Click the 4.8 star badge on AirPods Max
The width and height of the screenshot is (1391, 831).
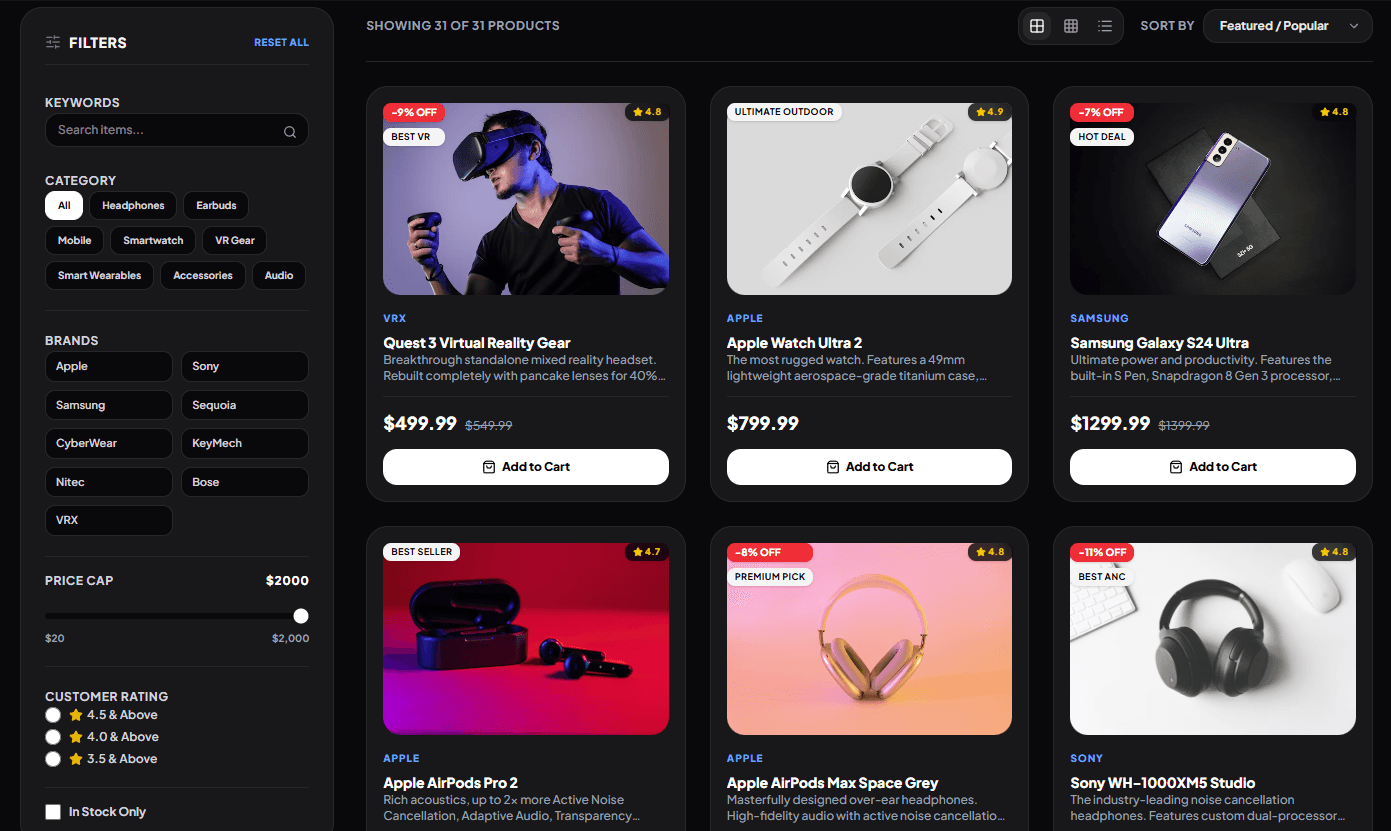[990, 552]
